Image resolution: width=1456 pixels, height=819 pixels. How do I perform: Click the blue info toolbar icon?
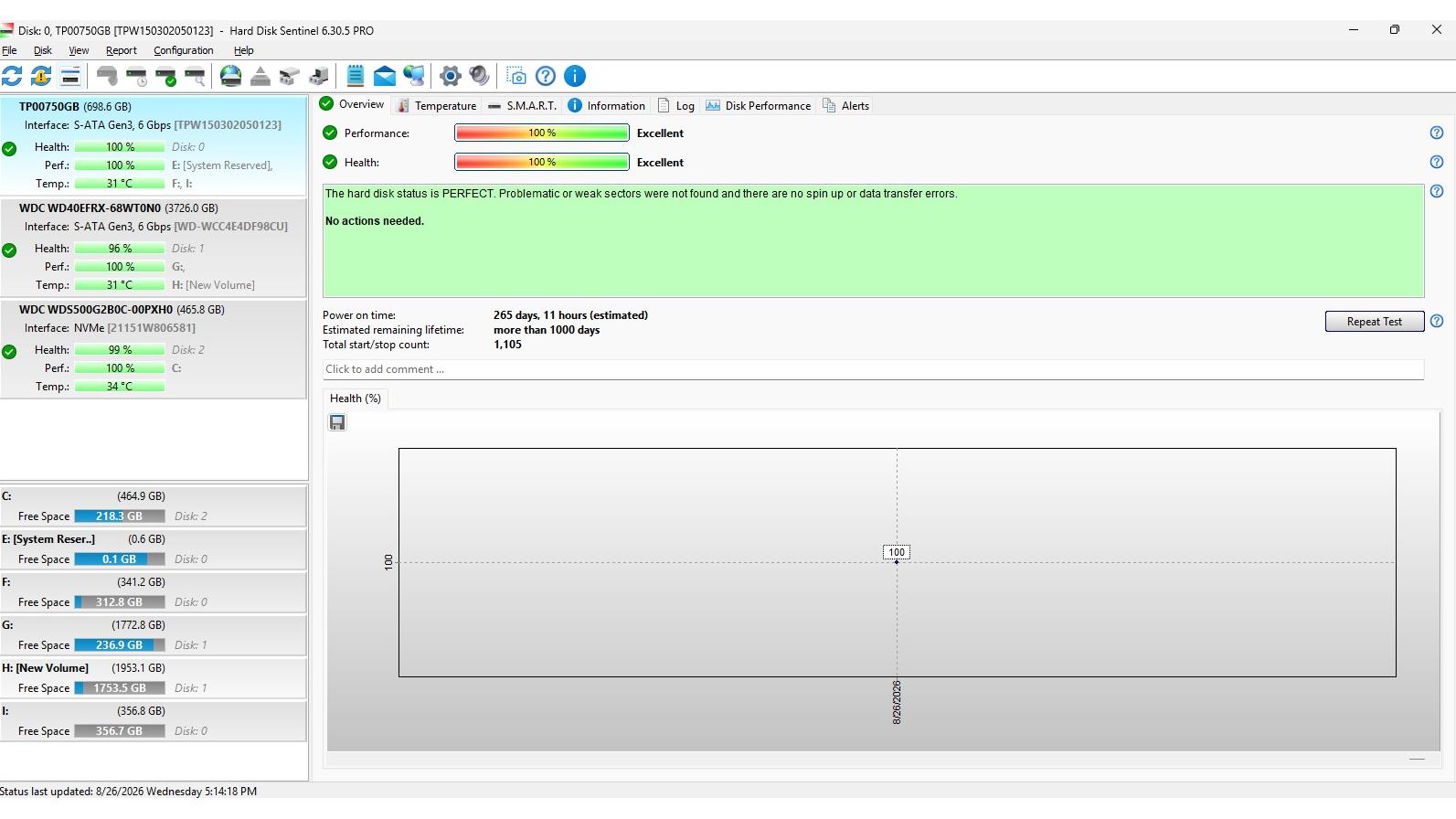pyautogui.click(x=575, y=76)
